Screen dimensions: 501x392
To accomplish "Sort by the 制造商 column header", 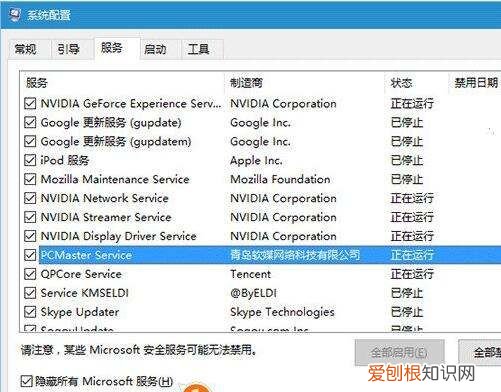I will 304,83.
